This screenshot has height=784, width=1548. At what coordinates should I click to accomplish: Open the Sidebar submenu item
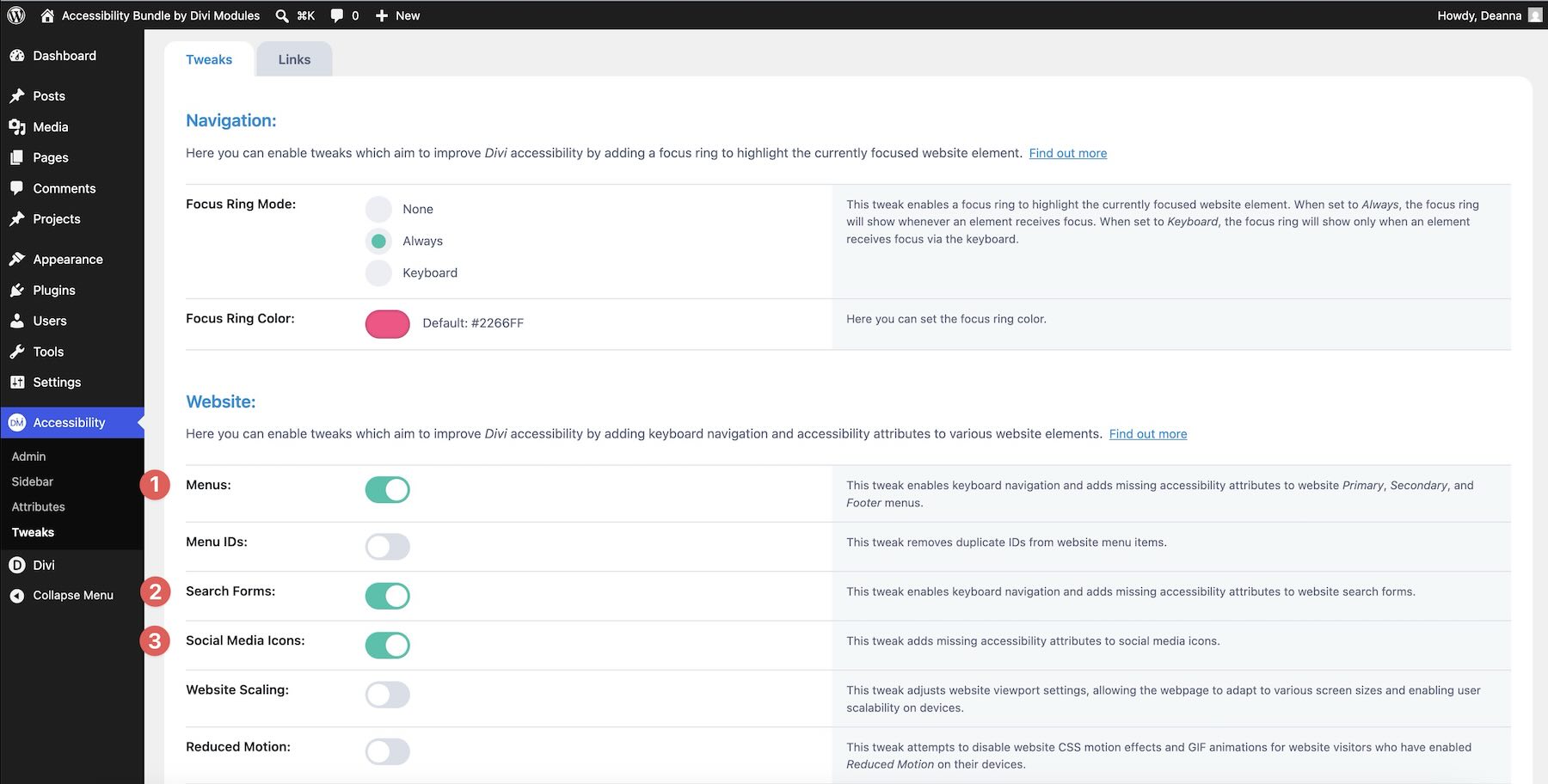pos(33,481)
